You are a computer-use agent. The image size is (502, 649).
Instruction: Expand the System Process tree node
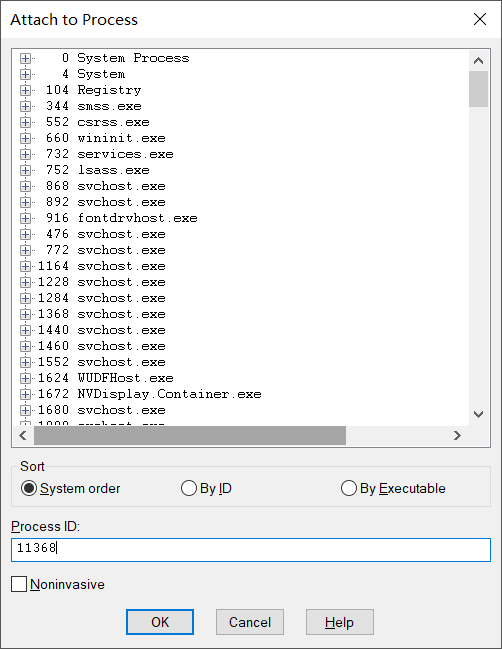coord(25,58)
